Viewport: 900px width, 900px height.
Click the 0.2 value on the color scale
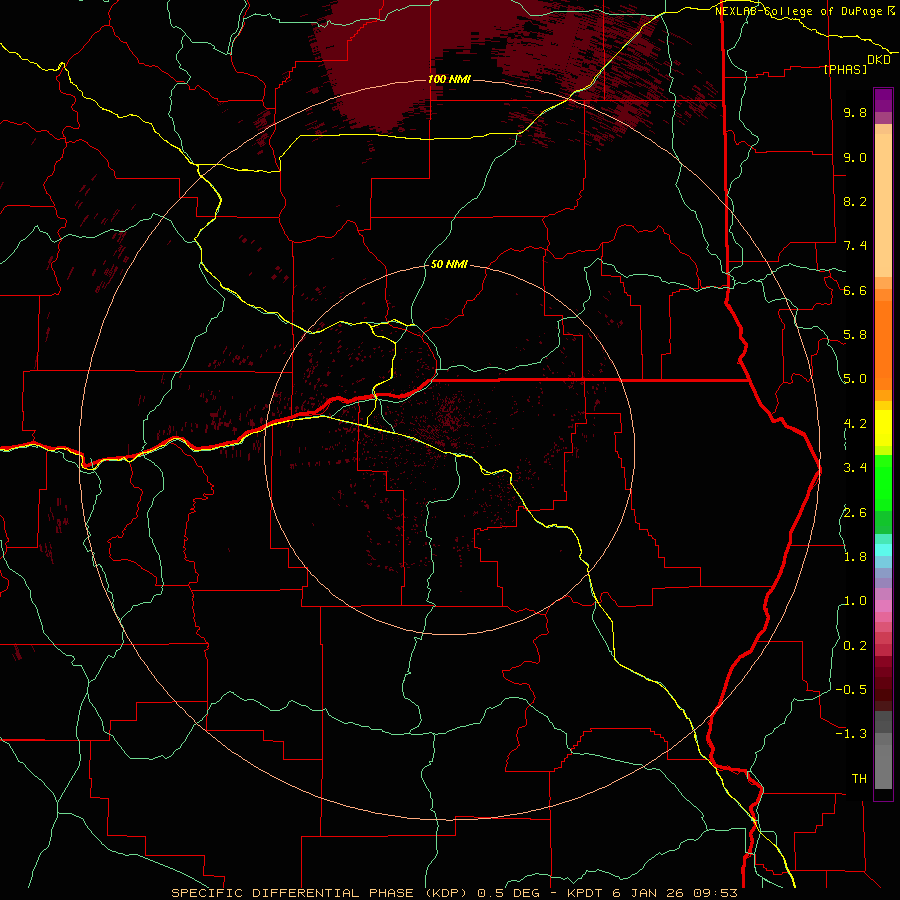coord(855,646)
